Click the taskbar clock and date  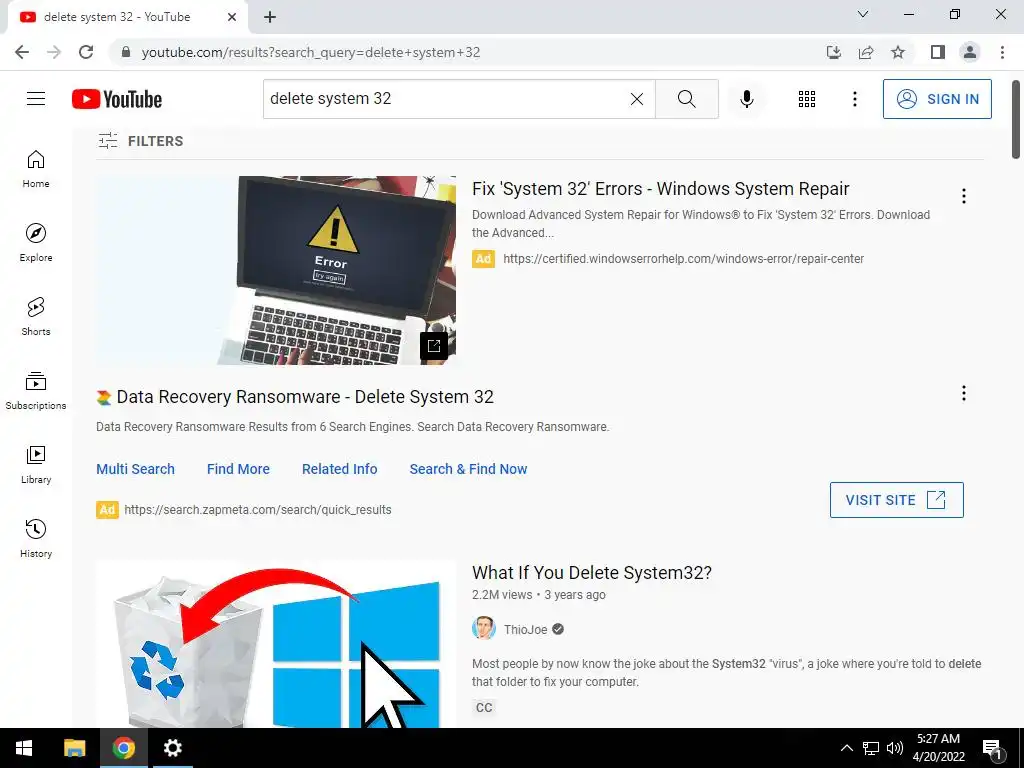point(938,748)
